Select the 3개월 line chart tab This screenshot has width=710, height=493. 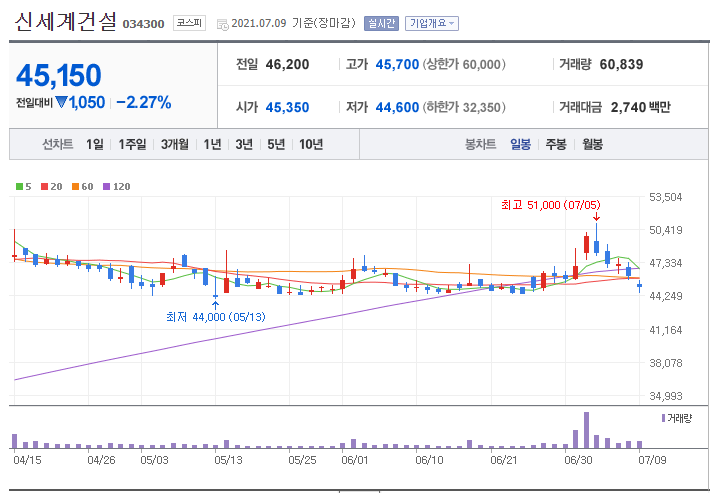tap(175, 144)
